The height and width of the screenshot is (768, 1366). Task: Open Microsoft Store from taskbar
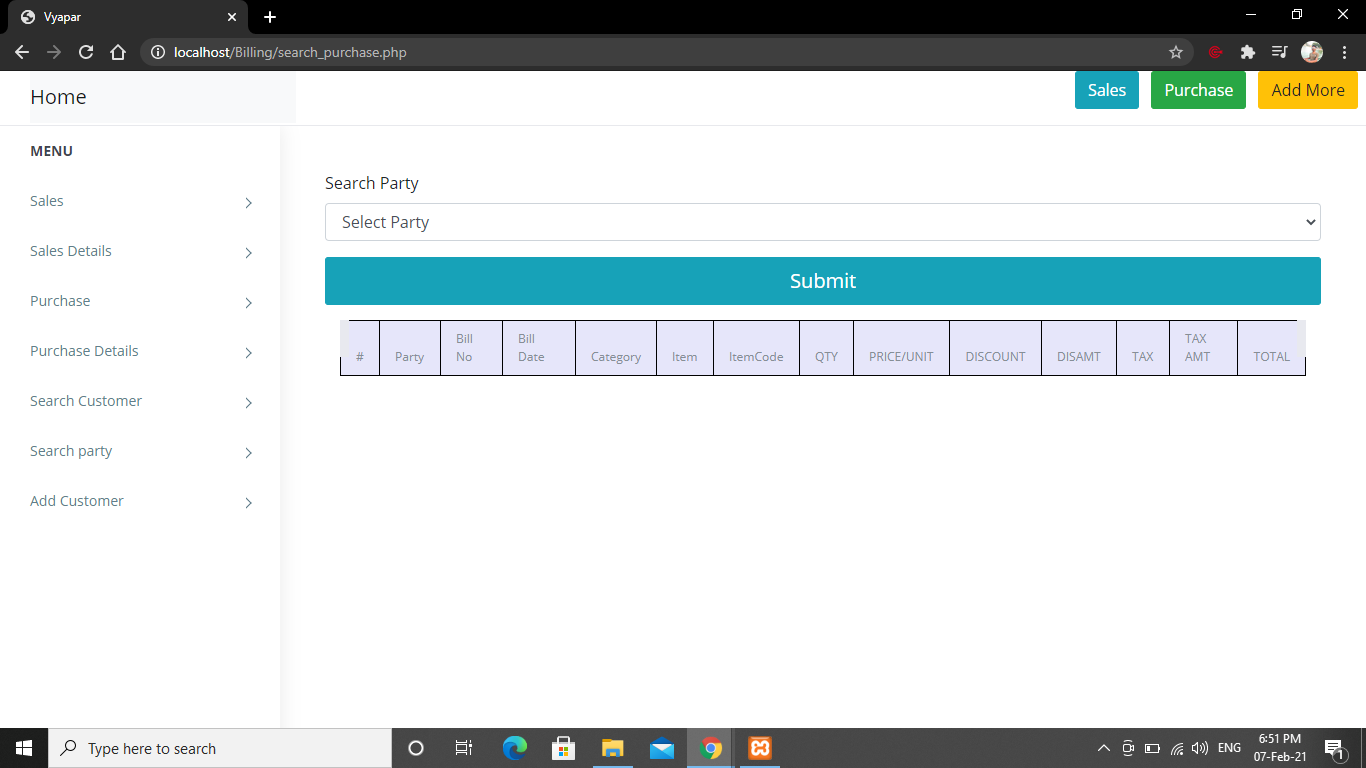(x=563, y=748)
